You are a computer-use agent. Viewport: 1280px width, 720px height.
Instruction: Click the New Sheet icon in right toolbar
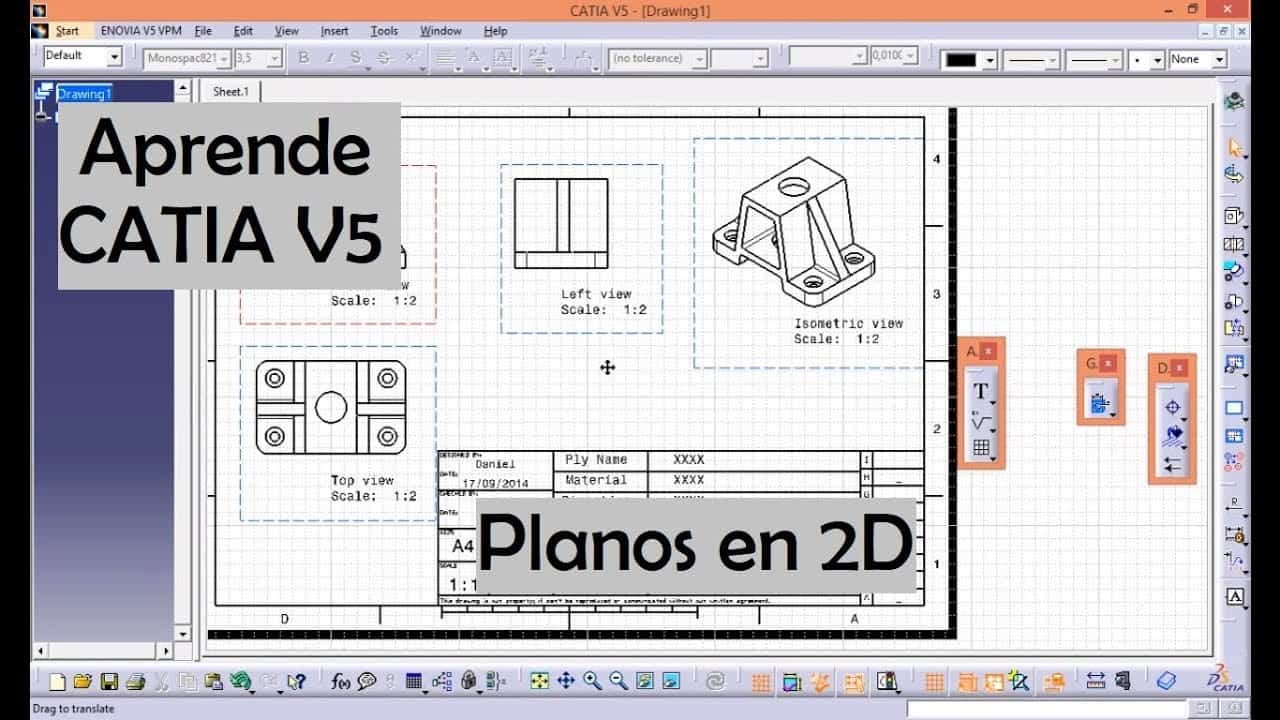click(x=1235, y=408)
